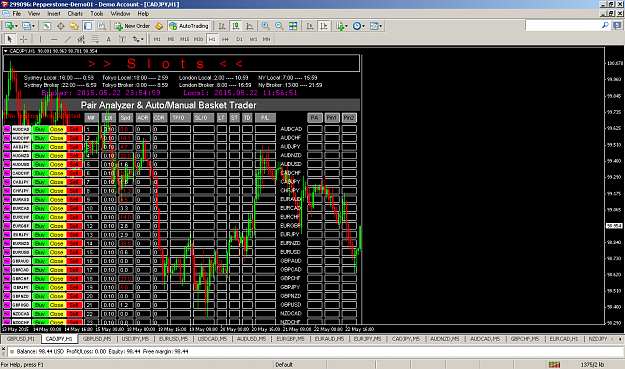The height and width of the screenshot is (369, 625).
Task: Click the New Chart toolbar icon
Action: [9, 26]
